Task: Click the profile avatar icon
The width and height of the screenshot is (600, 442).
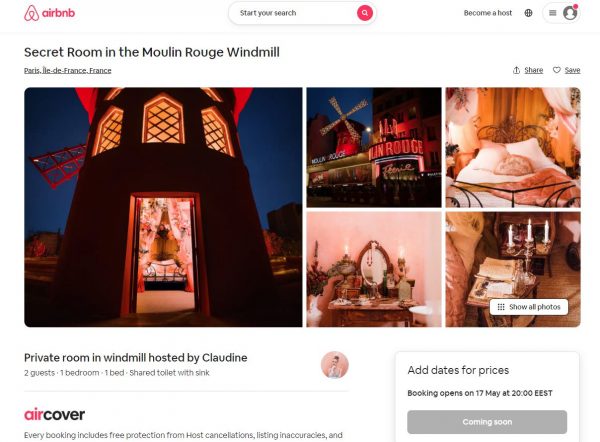Action: pos(570,13)
